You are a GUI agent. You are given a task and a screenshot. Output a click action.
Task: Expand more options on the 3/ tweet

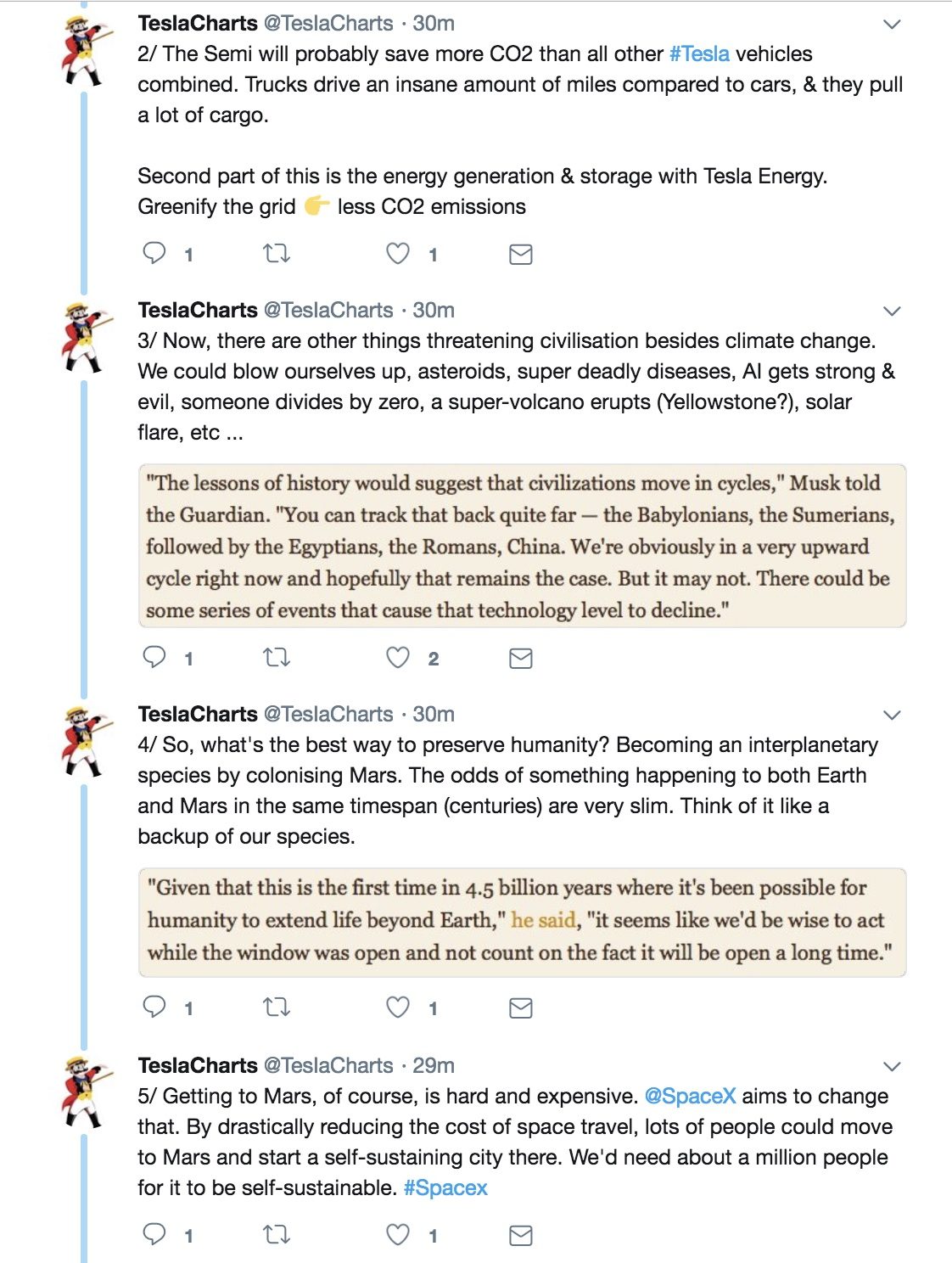892,312
